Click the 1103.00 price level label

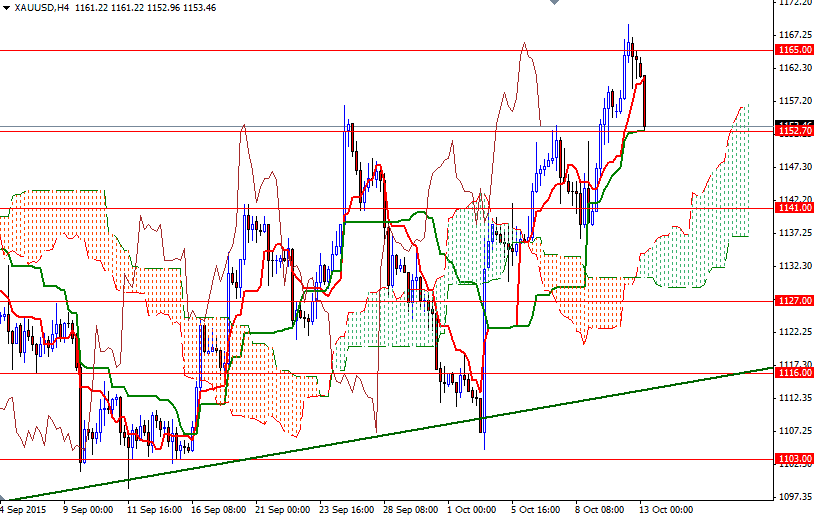pos(794,459)
